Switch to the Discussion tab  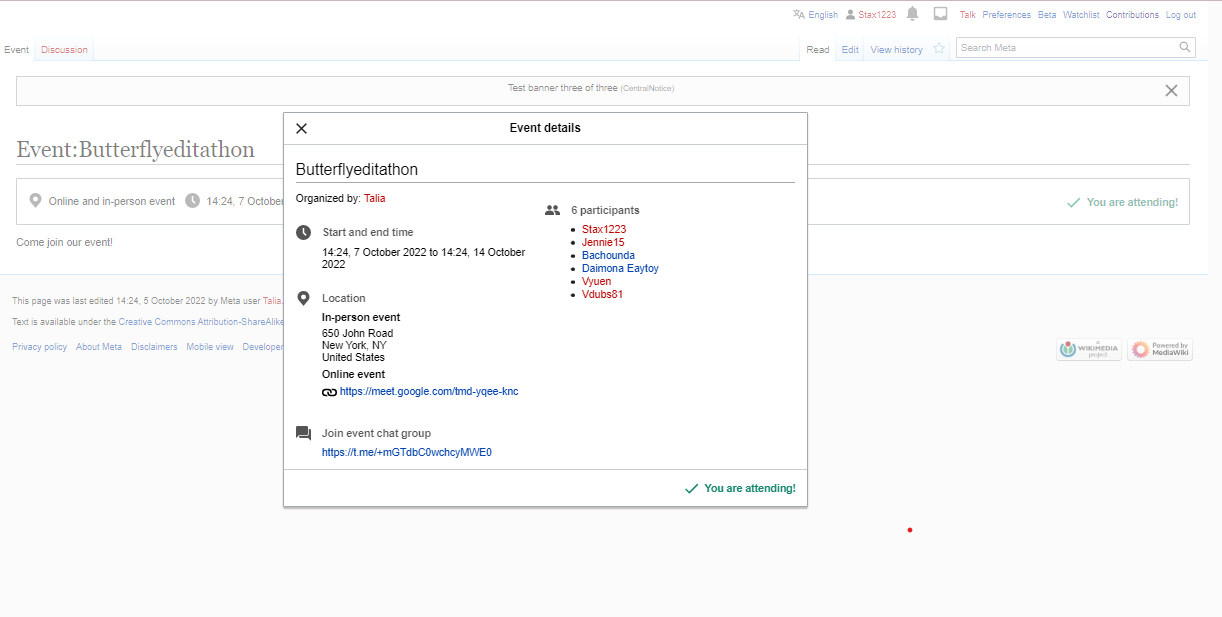coord(64,50)
